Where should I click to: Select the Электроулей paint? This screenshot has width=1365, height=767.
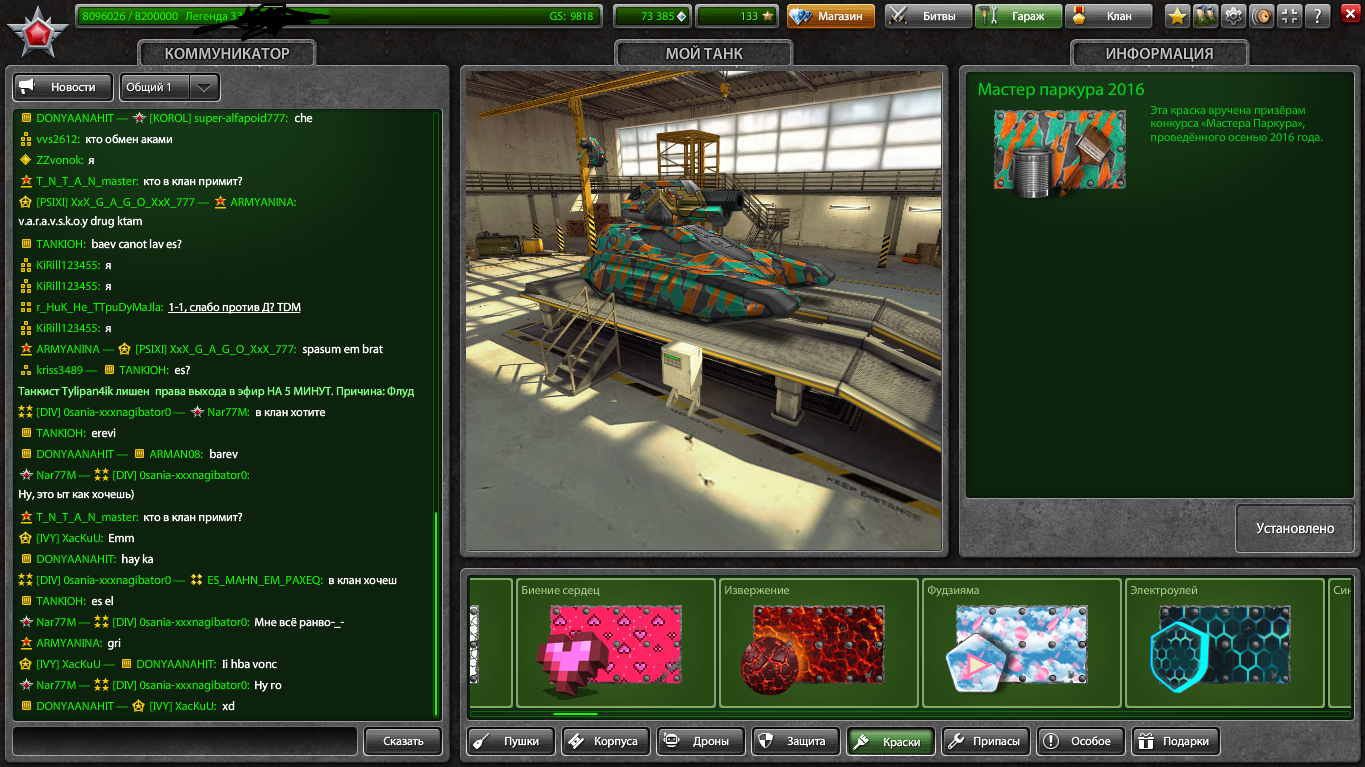[1225, 643]
